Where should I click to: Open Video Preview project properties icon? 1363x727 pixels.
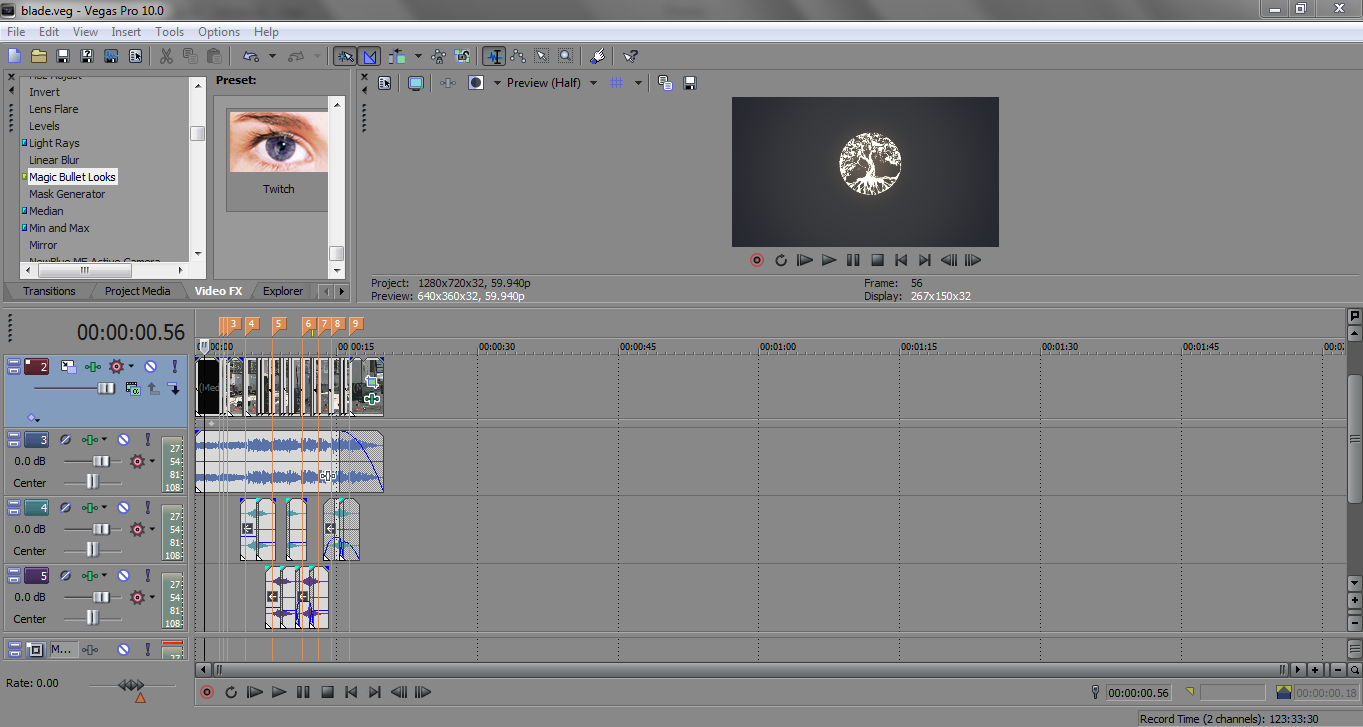pos(385,83)
